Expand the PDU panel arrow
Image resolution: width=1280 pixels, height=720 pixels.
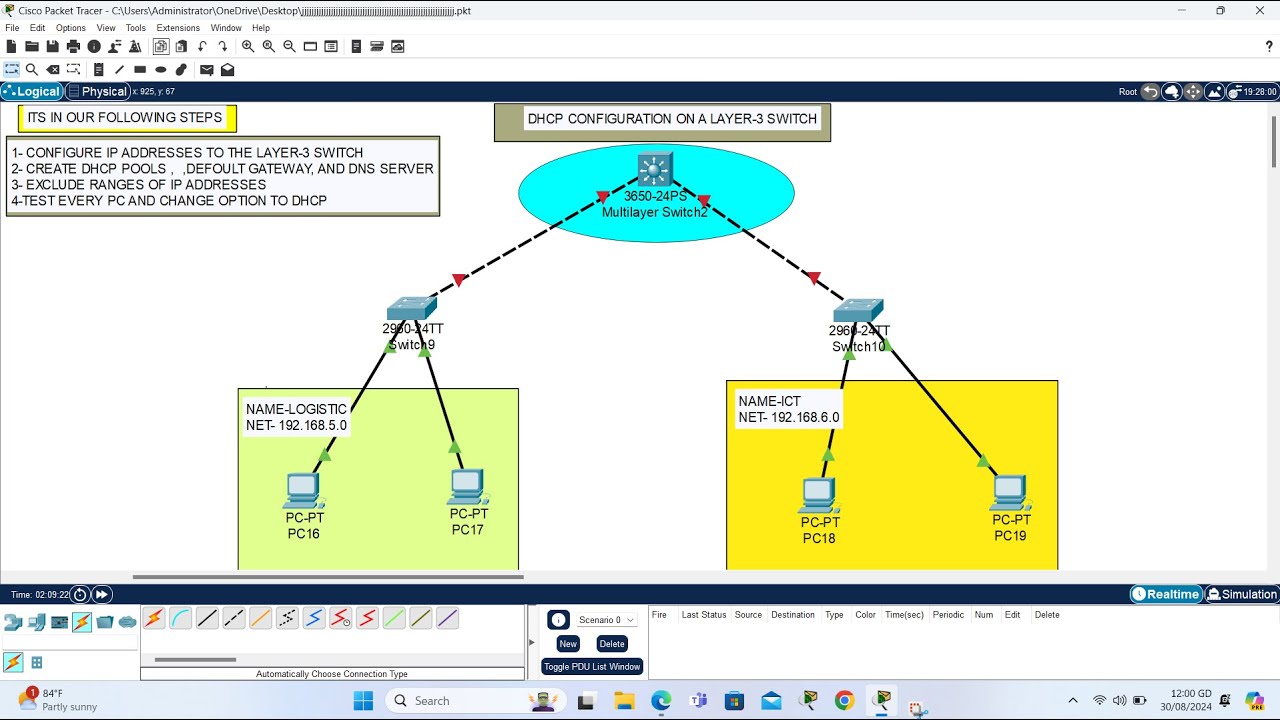(x=532, y=642)
